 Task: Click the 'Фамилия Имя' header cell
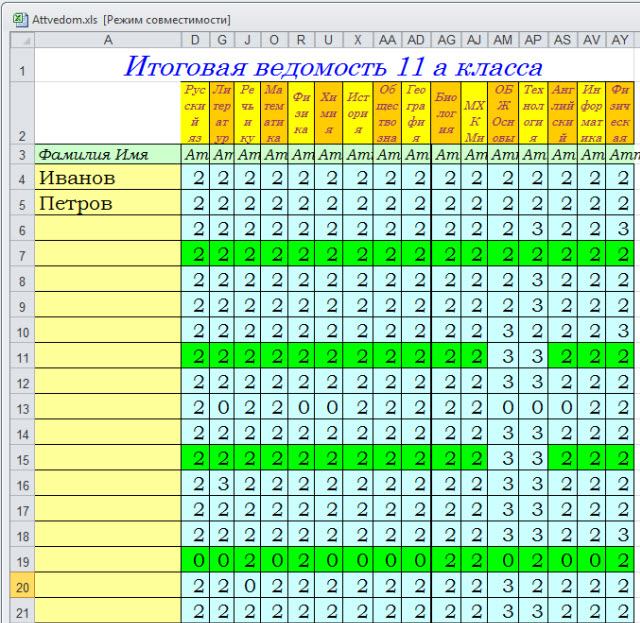tap(108, 155)
